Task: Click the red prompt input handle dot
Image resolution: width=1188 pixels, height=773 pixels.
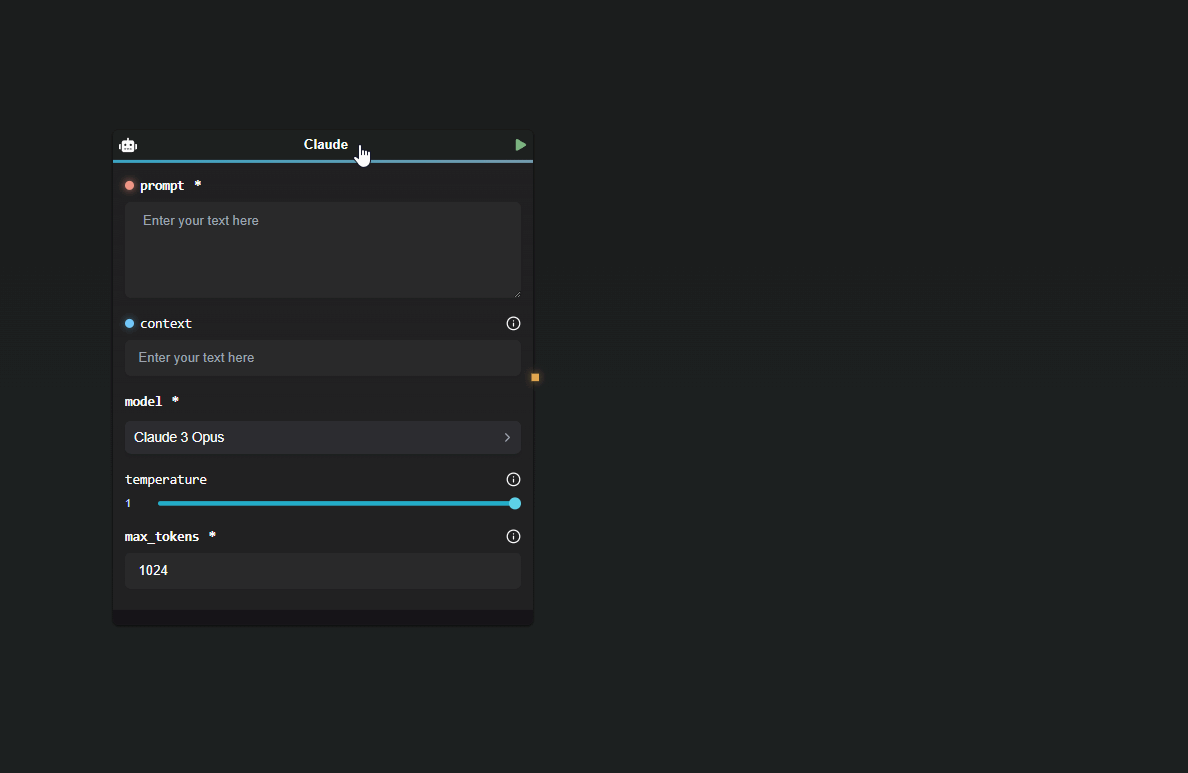Action: pyautogui.click(x=130, y=186)
